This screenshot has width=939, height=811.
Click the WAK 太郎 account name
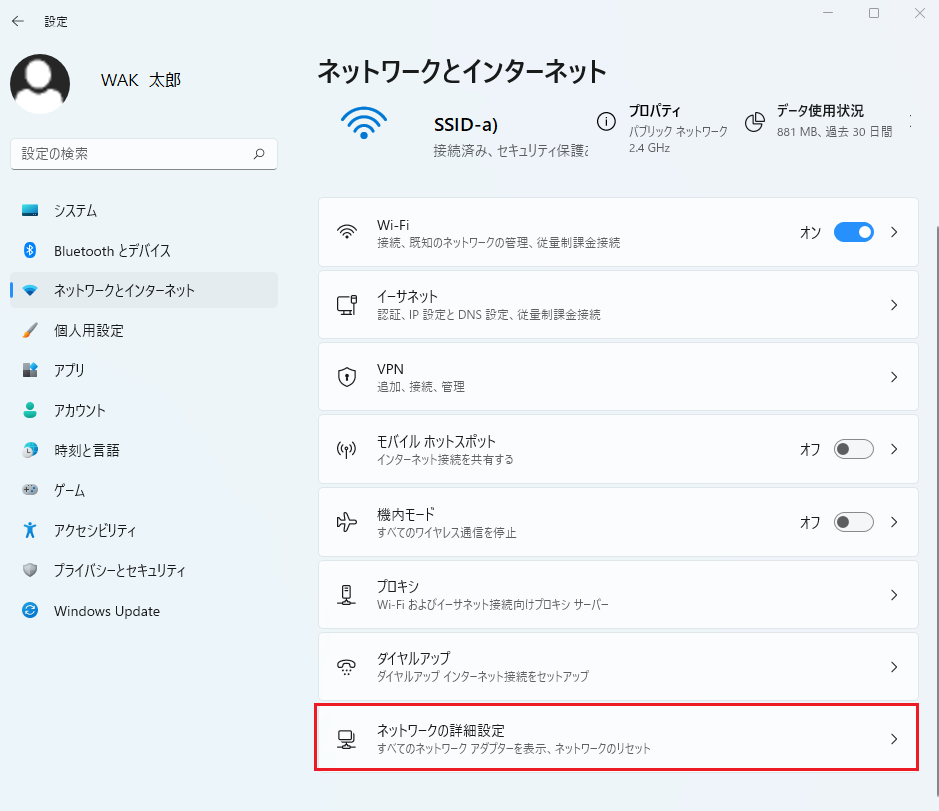[x=141, y=80]
